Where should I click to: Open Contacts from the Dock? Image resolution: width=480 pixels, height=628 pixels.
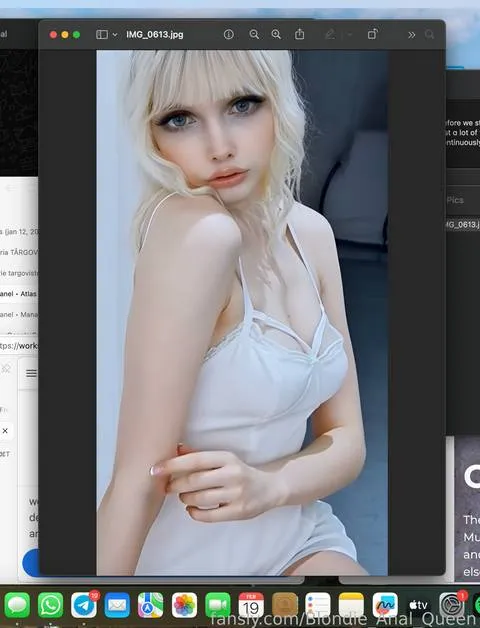284,605
